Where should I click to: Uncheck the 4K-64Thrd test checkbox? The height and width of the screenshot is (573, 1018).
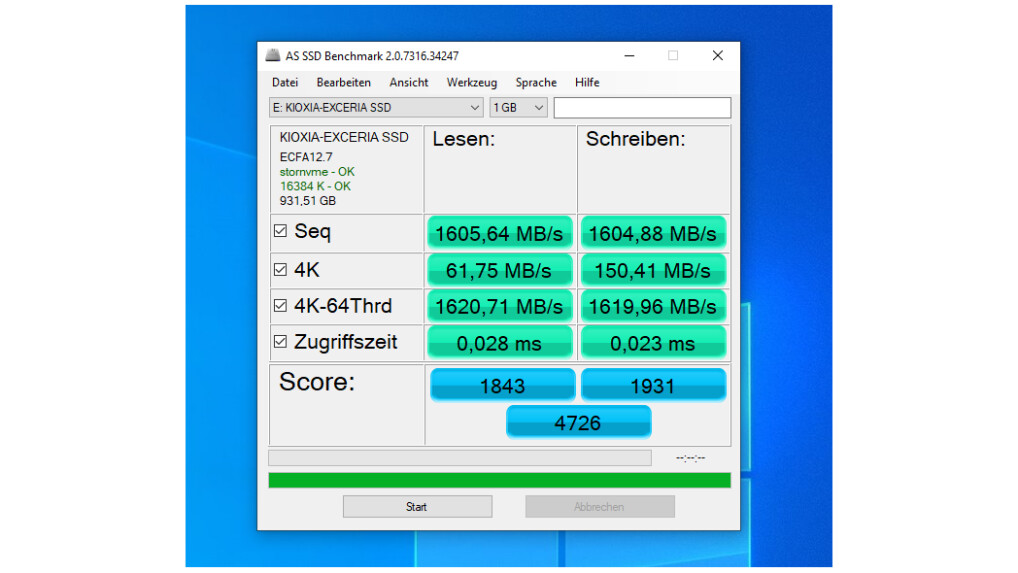[x=280, y=306]
